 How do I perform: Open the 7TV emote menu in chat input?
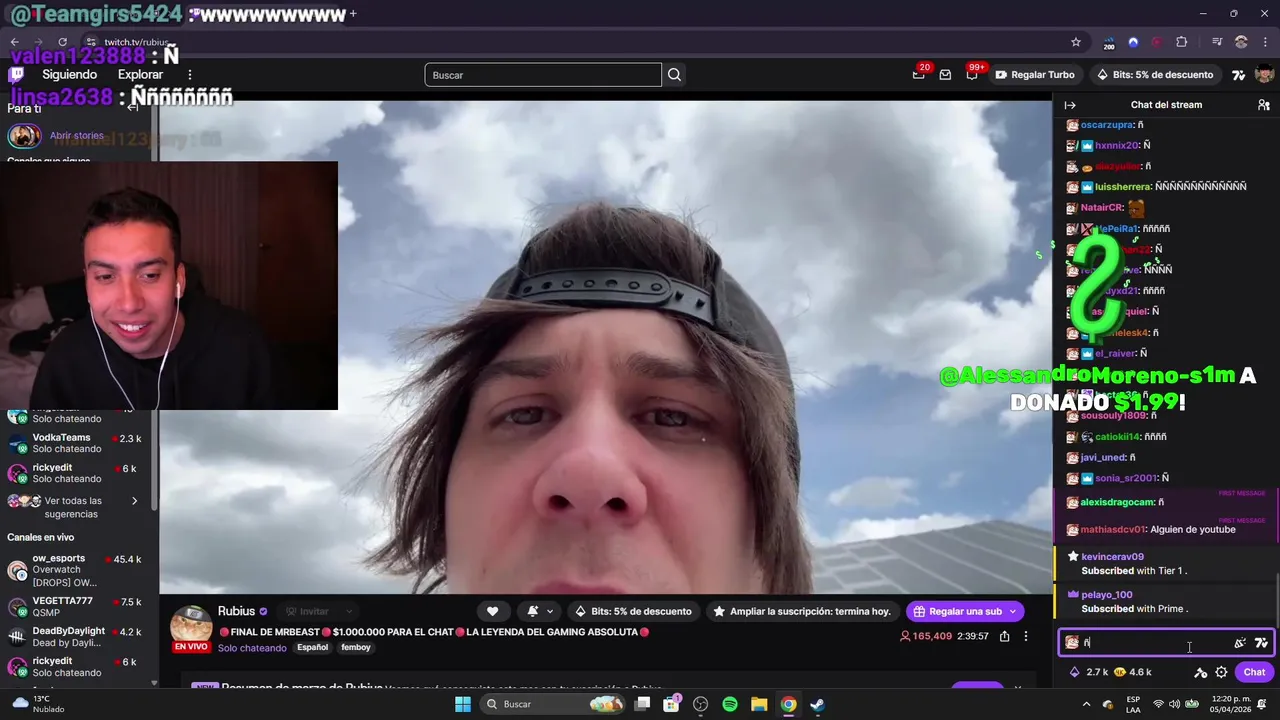[x=1261, y=643]
